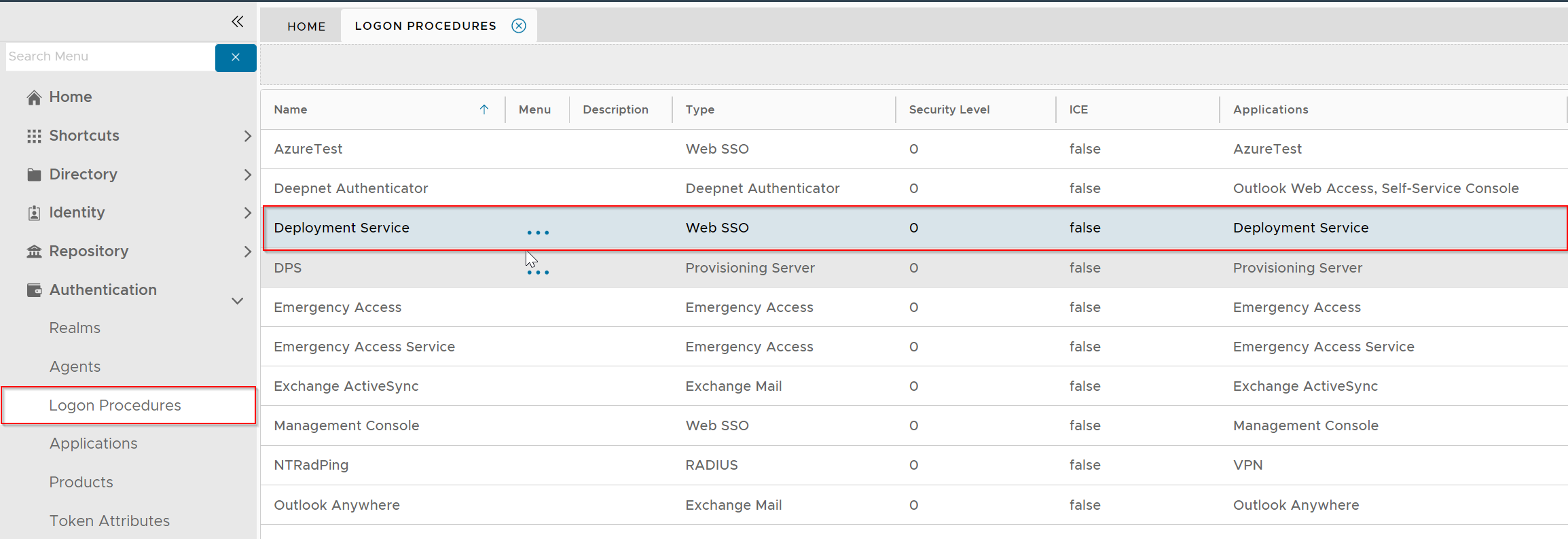
Task: Click into the Search Menu field
Action: [x=109, y=56]
